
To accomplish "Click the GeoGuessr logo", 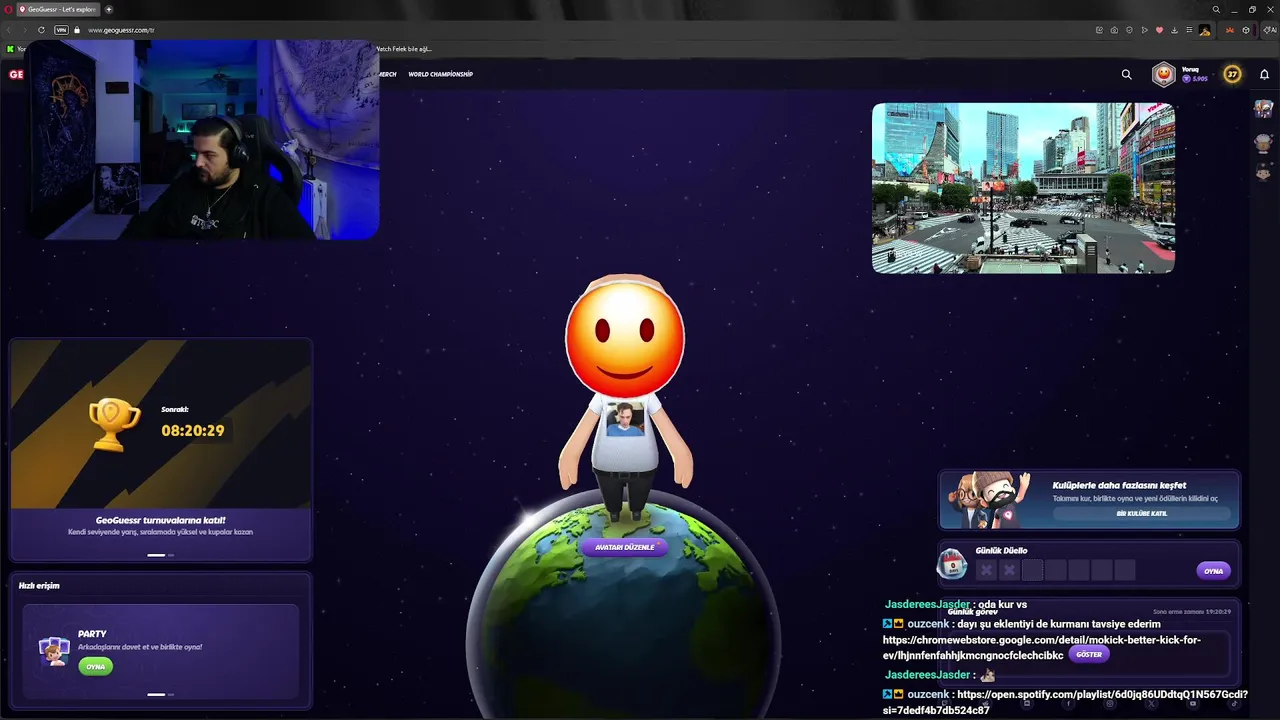I will (15, 74).
